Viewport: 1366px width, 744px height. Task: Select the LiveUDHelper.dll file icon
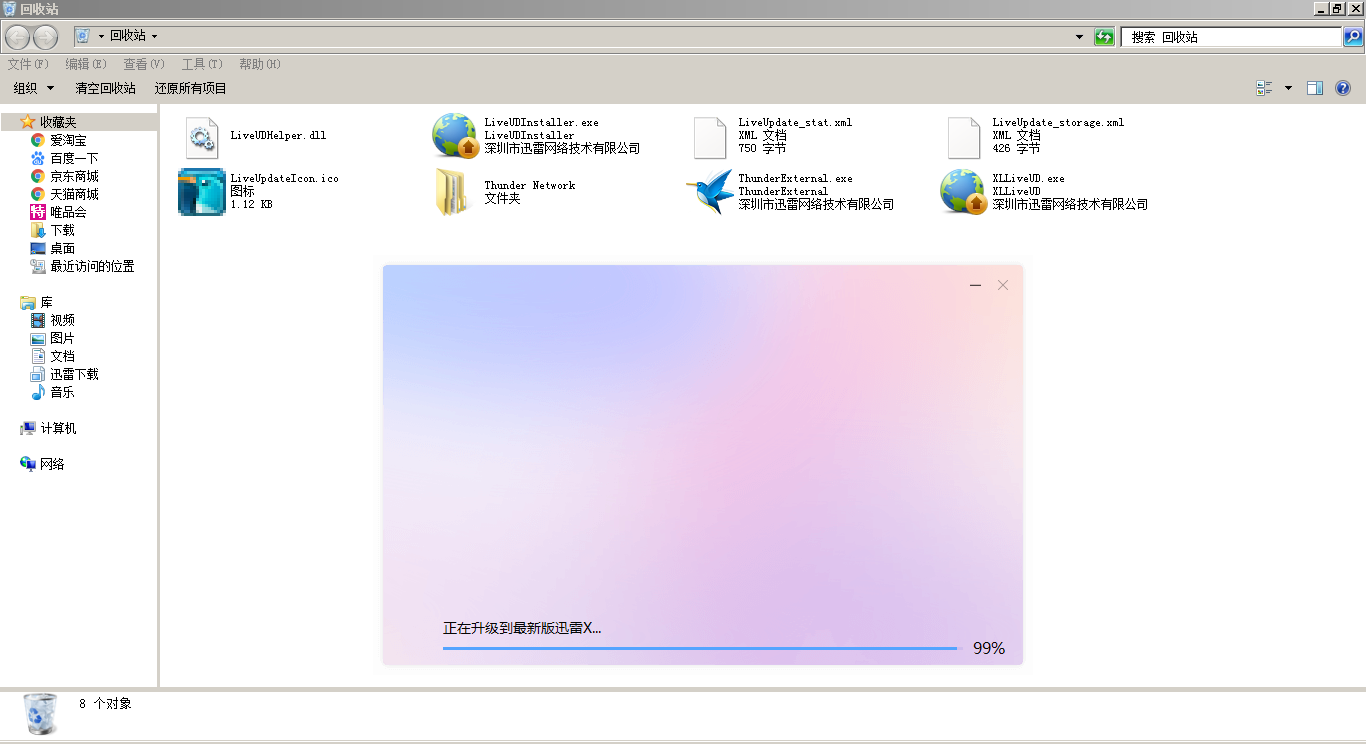(x=202, y=136)
